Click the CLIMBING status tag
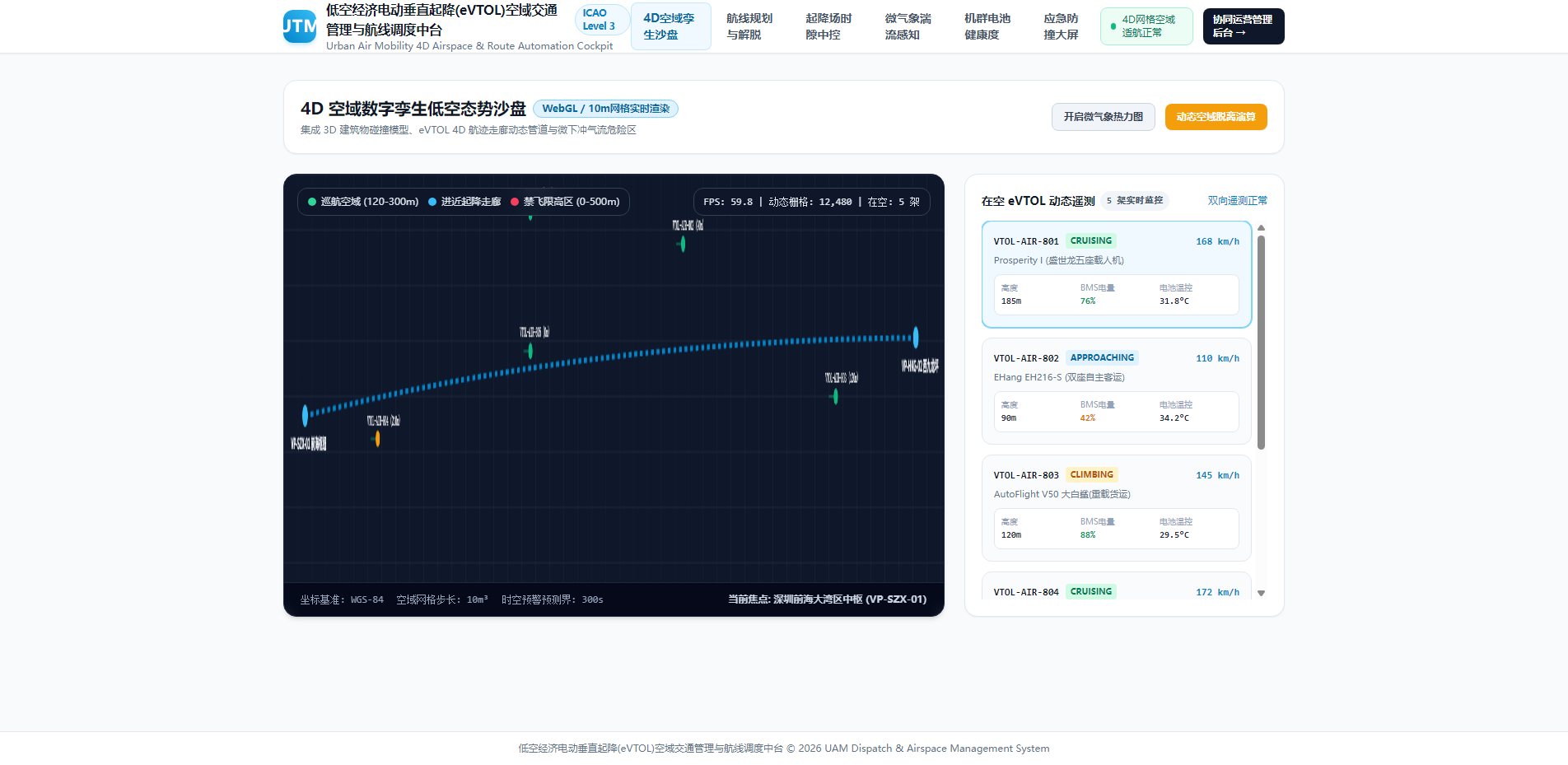The image size is (1568, 765). point(1091,475)
